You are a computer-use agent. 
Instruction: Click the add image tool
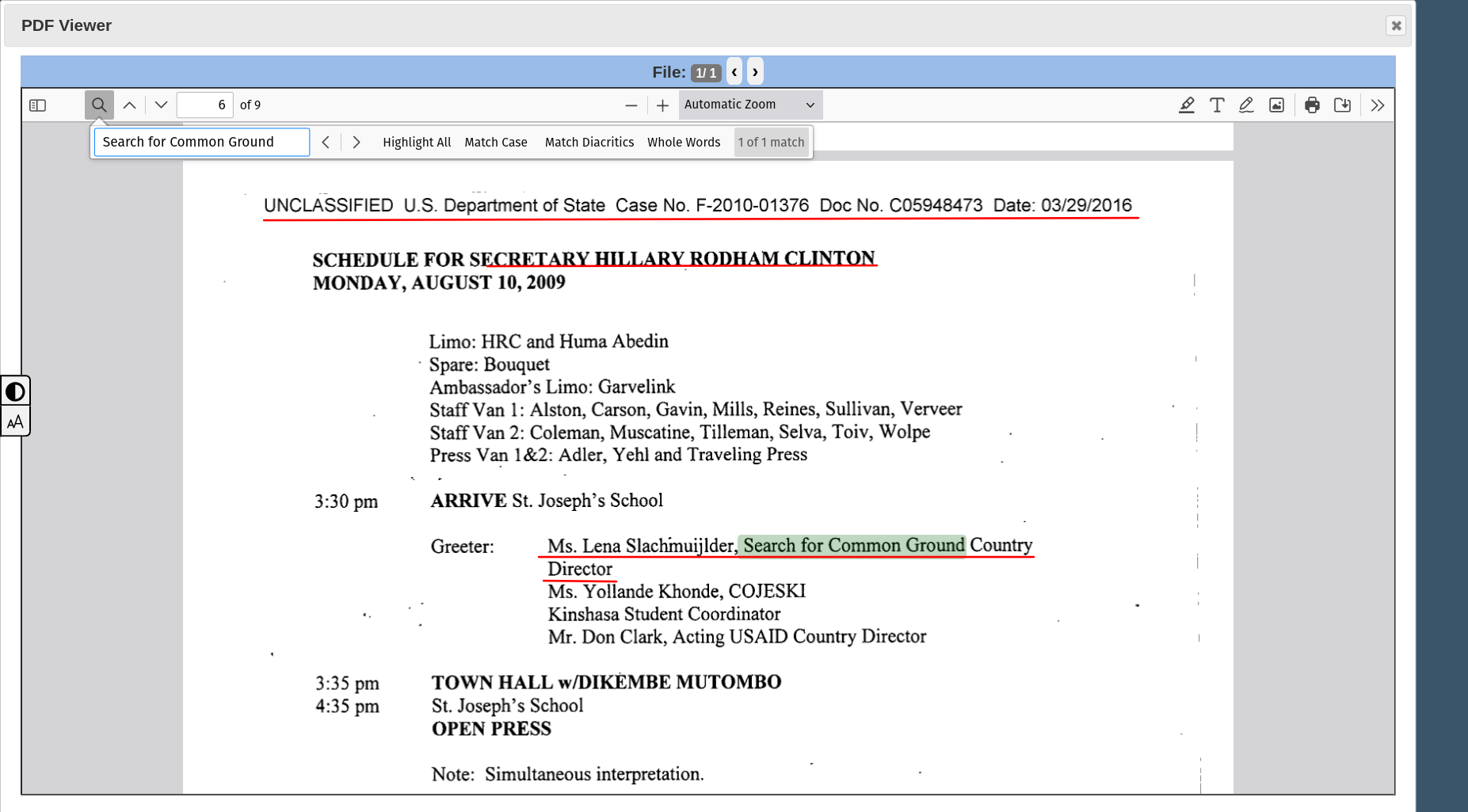(1276, 105)
